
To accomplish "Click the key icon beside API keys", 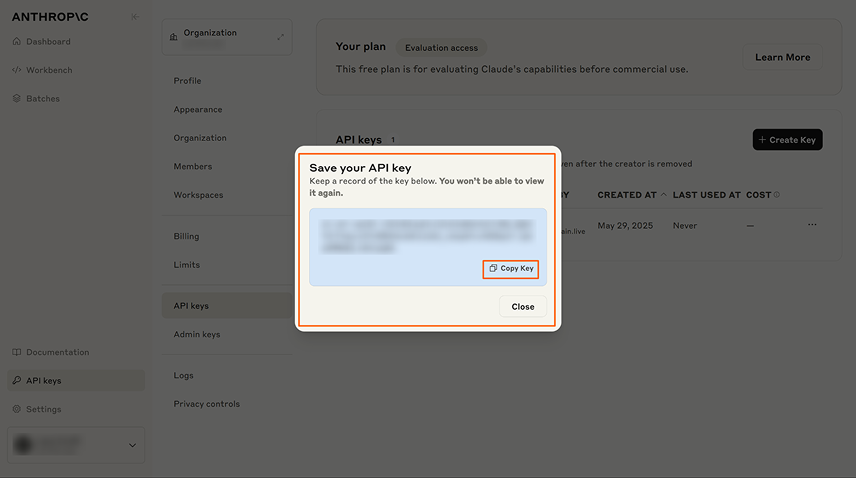I will point(16,380).
